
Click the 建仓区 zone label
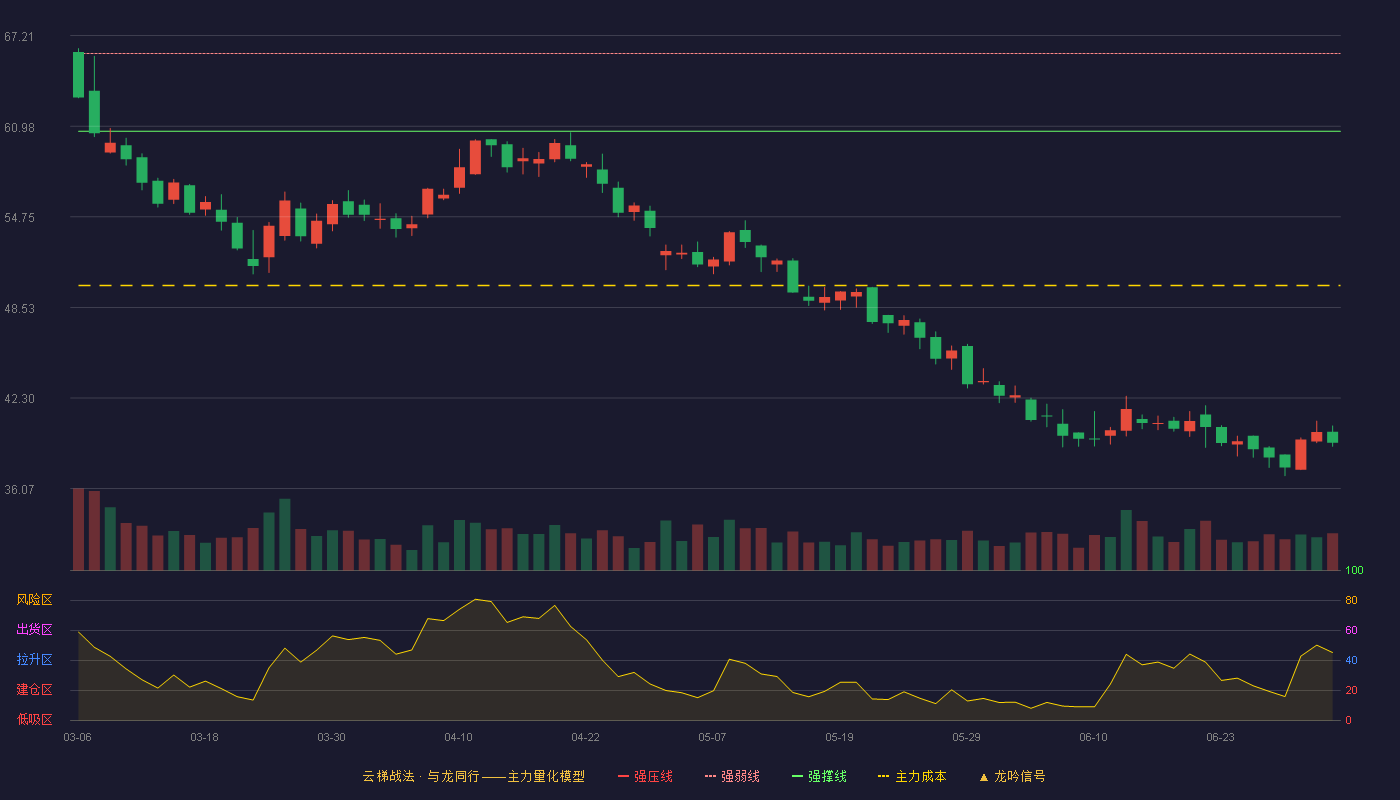point(34,690)
